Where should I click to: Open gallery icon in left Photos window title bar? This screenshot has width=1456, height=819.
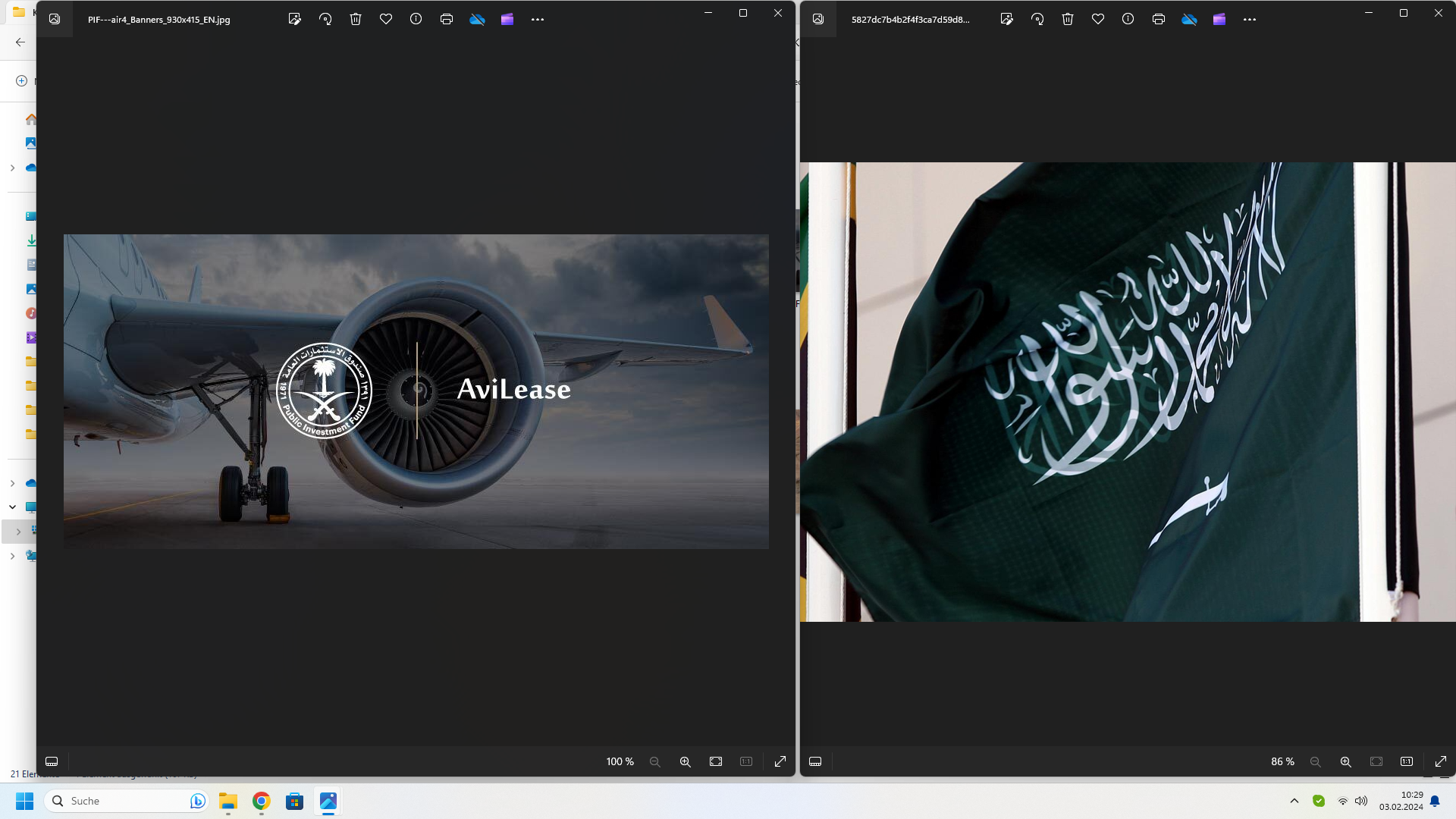55,20
